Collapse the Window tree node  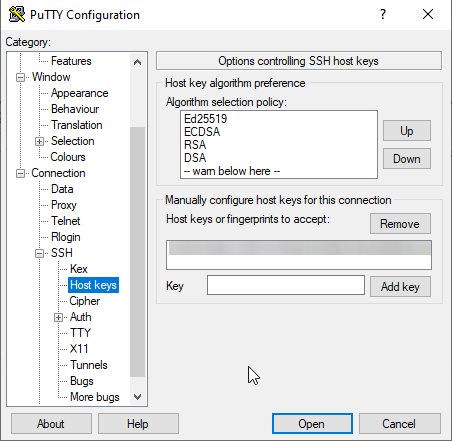click(x=20, y=77)
